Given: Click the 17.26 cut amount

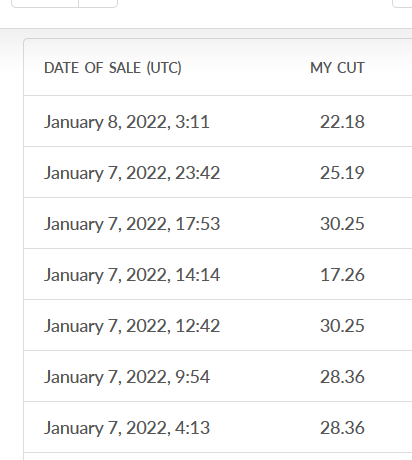Looking at the screenshot, I should (x=342, y=275).
